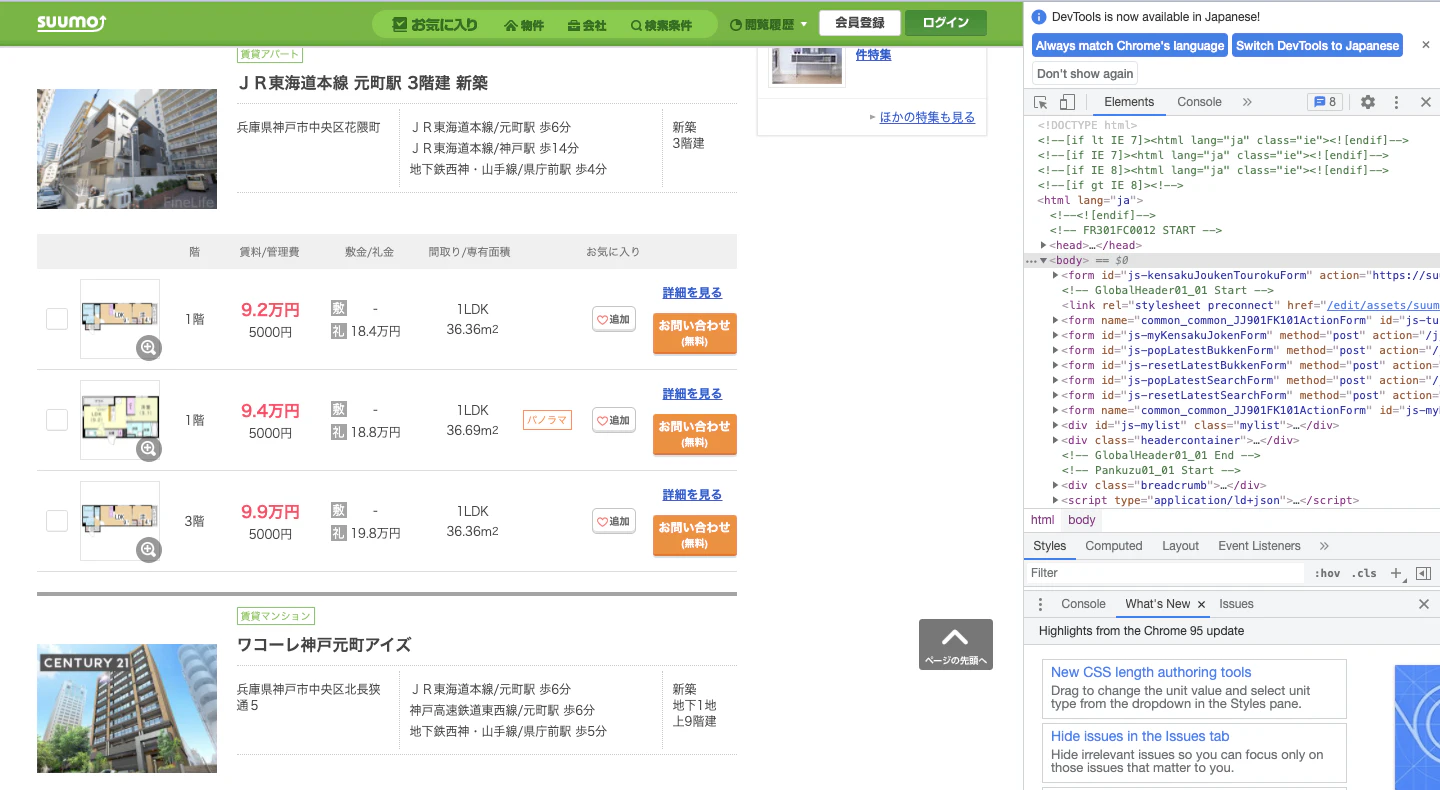The height and width of the screenshot is (790, 1440).
Task: Expand the 閲覧履歴 history dropdown
Action: click(769, 25)
